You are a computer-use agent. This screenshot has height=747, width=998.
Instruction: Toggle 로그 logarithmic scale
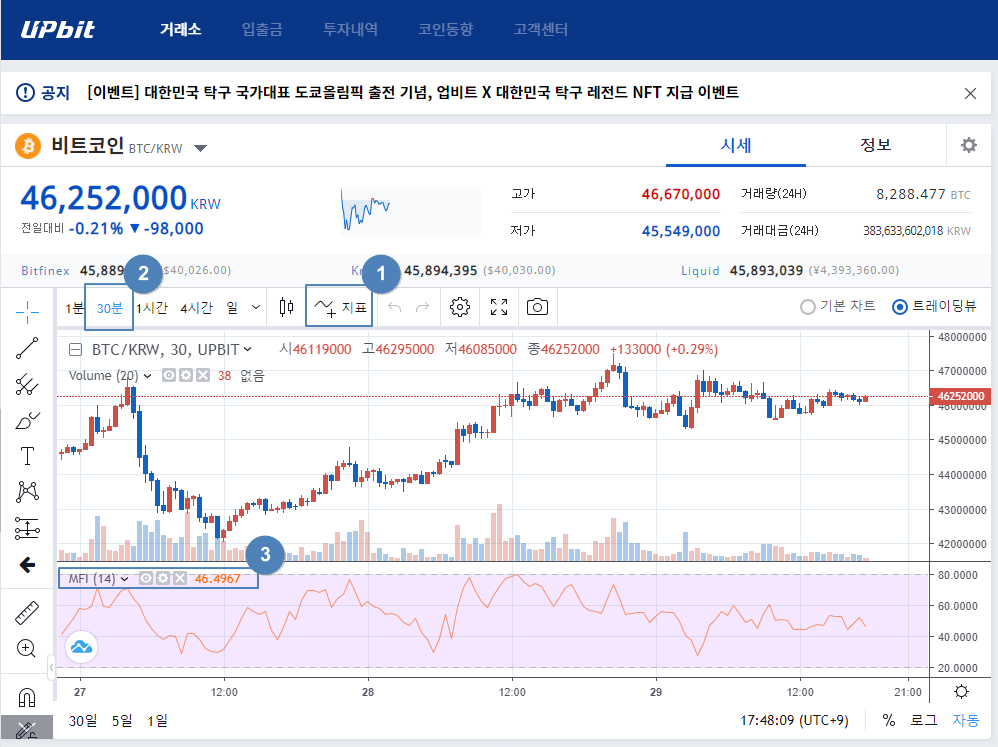924,720
